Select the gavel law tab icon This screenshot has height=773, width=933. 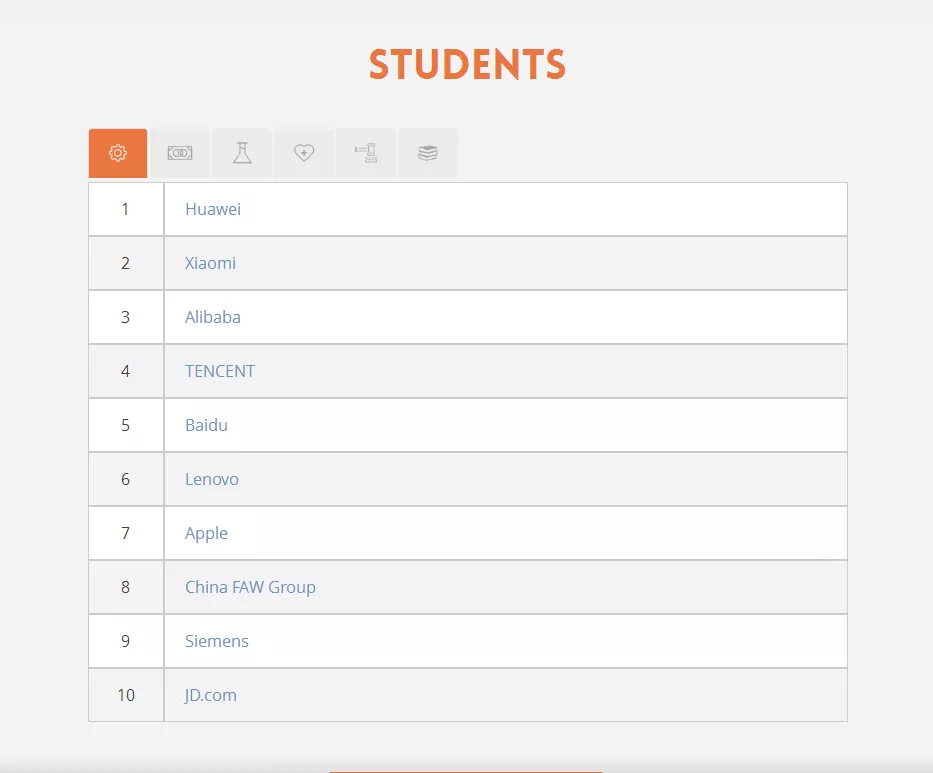click(x=366, y=153)
